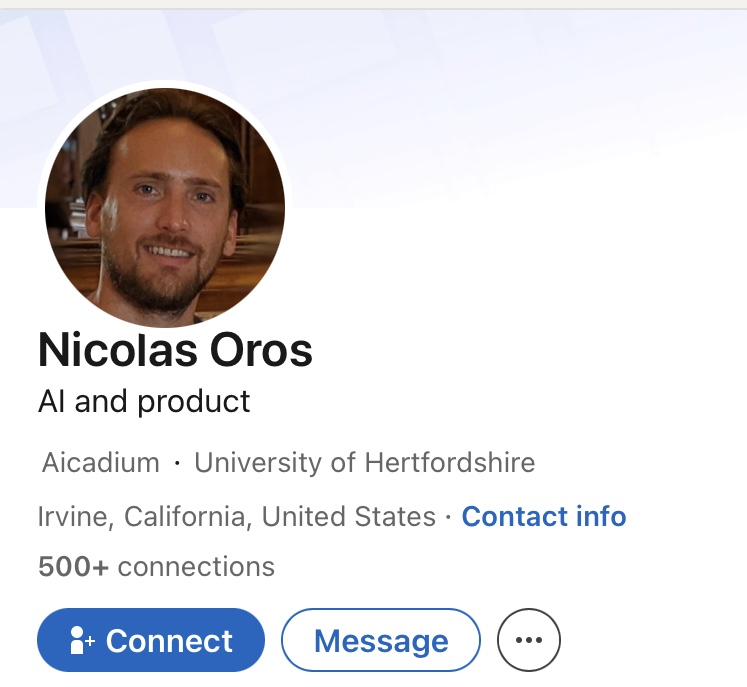Click the "Connect" text label
This screenshot has width=747, height=687.
(x=169, y=641)
